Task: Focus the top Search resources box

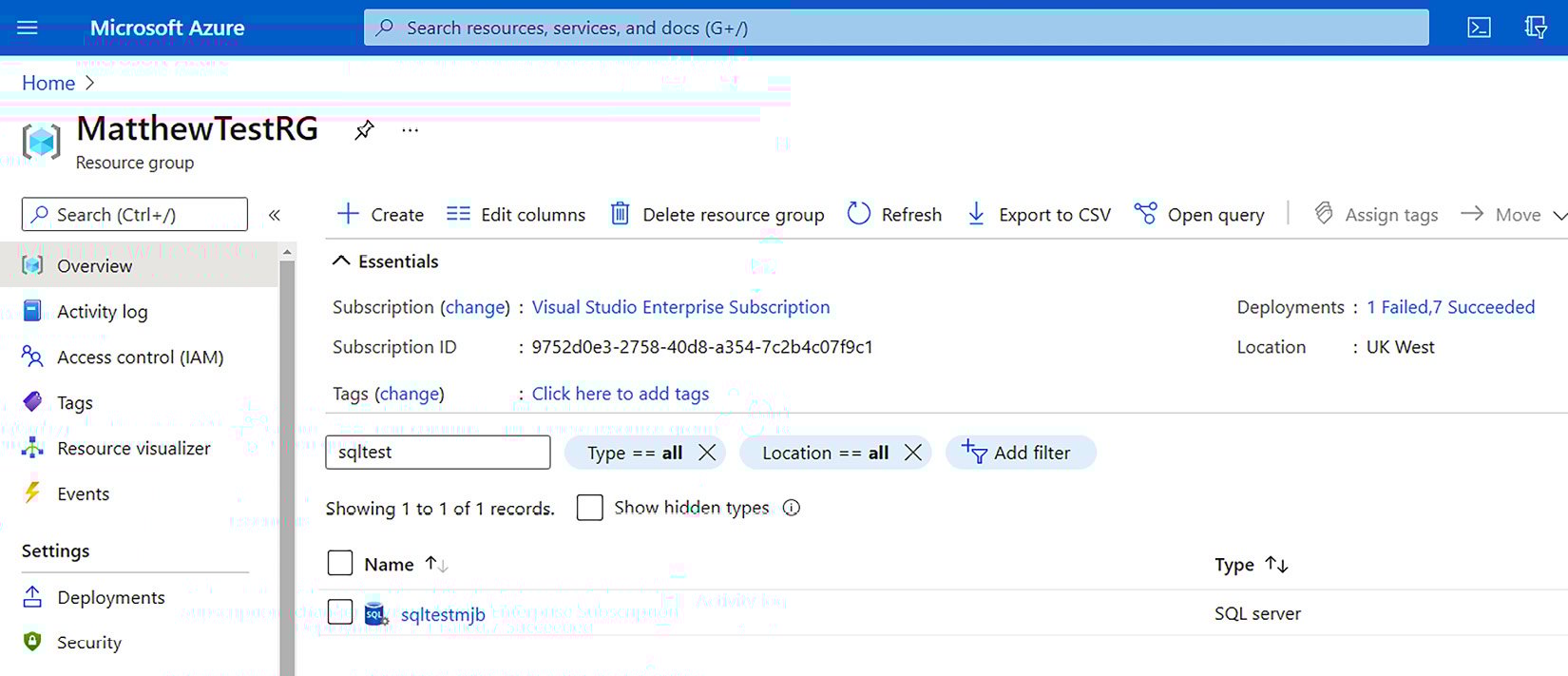Action: click(896, 28)
